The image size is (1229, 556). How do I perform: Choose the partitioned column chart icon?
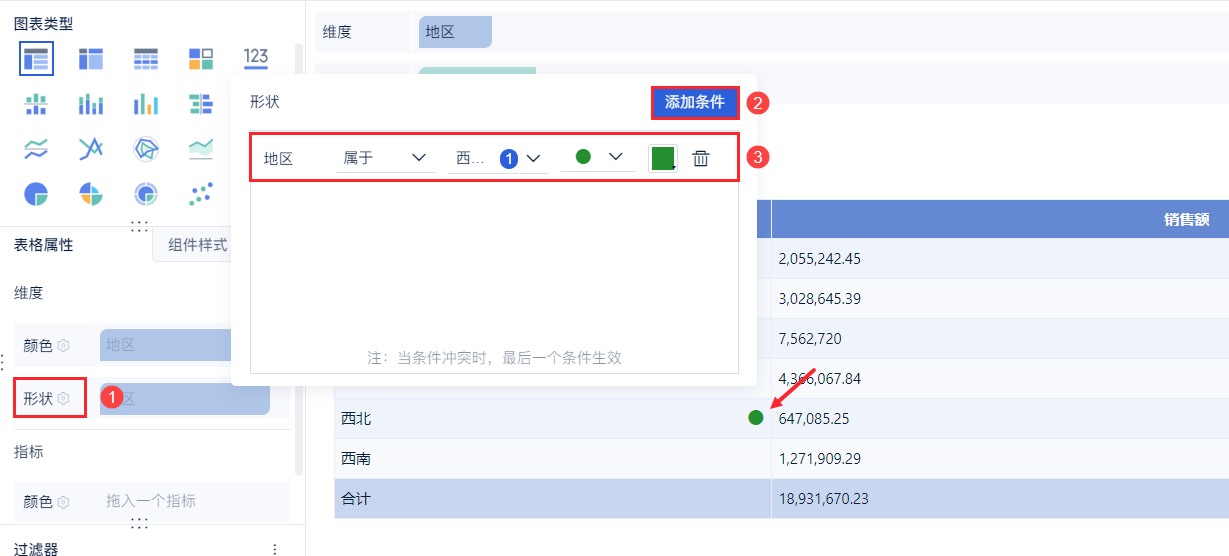pyautogui.click(x=36, y=104)
